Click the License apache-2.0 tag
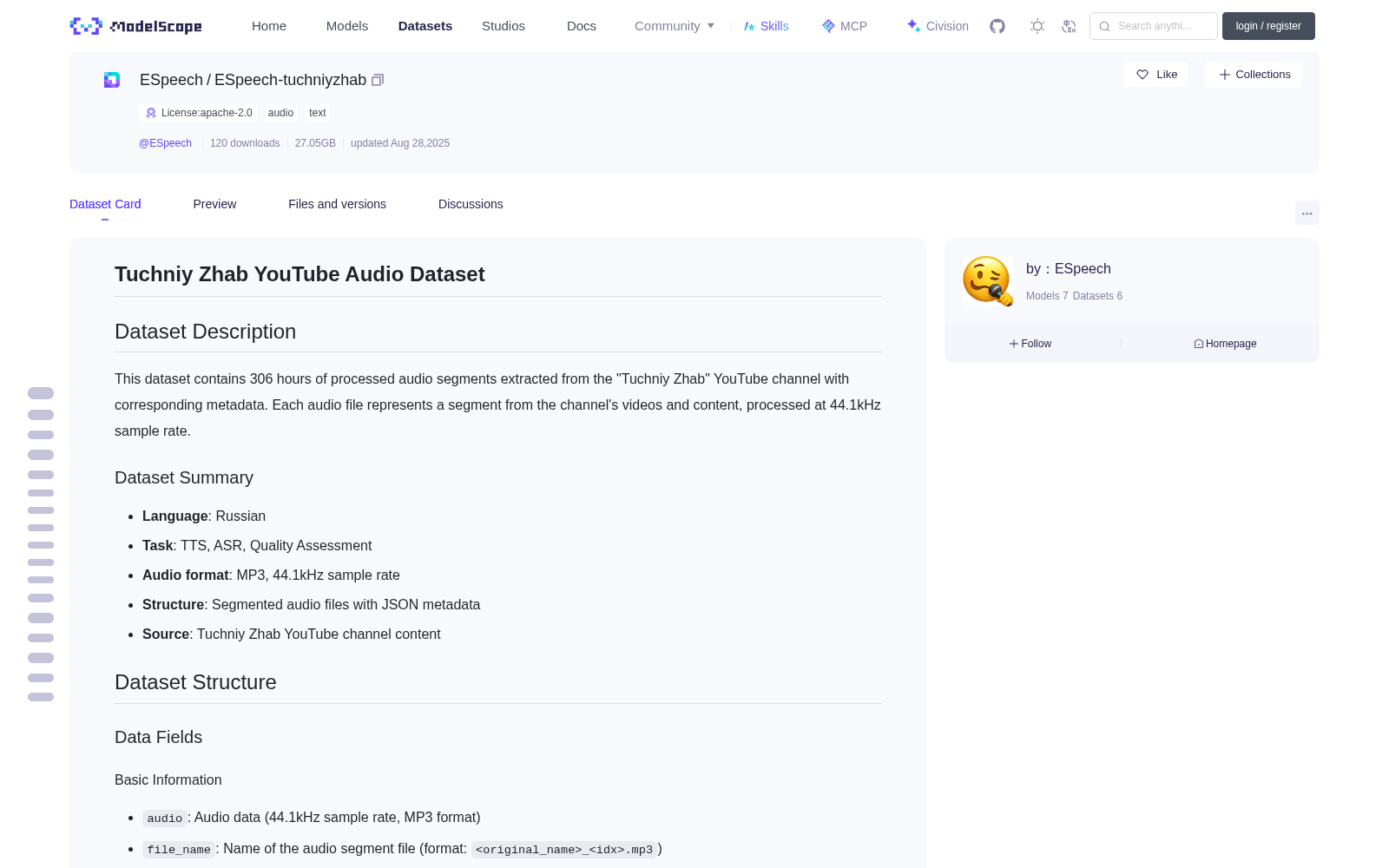Viewport: 1389px width, 868px height. point(199,113)
